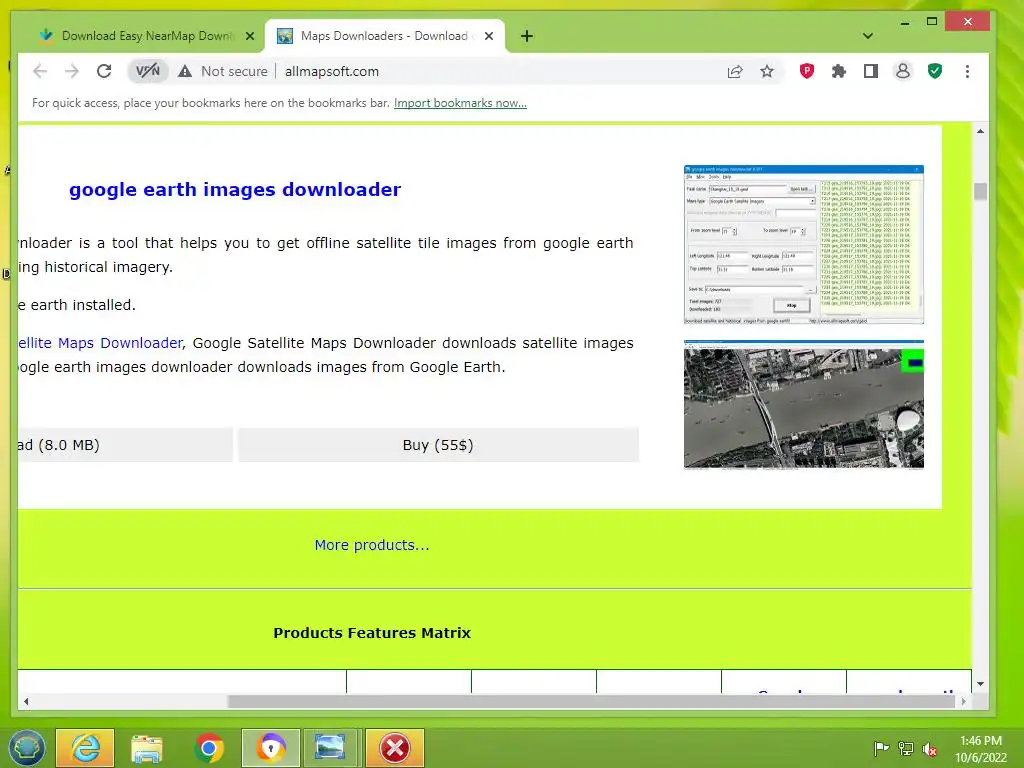Viewport: 1024px width, 768px height.
Task: View the satellite river image thumbnail
Action: (804, 404)
